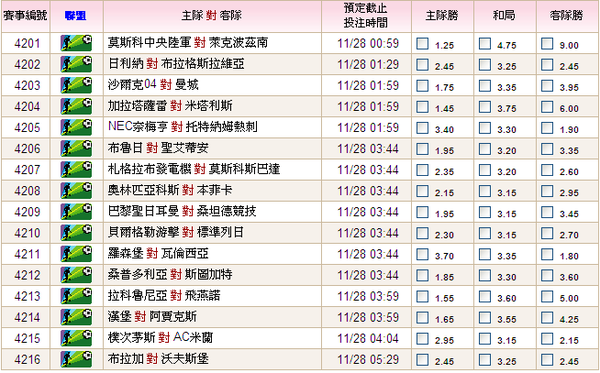
Task: Tick home win 1.75 for match 4203
Action: coord(422,86)
